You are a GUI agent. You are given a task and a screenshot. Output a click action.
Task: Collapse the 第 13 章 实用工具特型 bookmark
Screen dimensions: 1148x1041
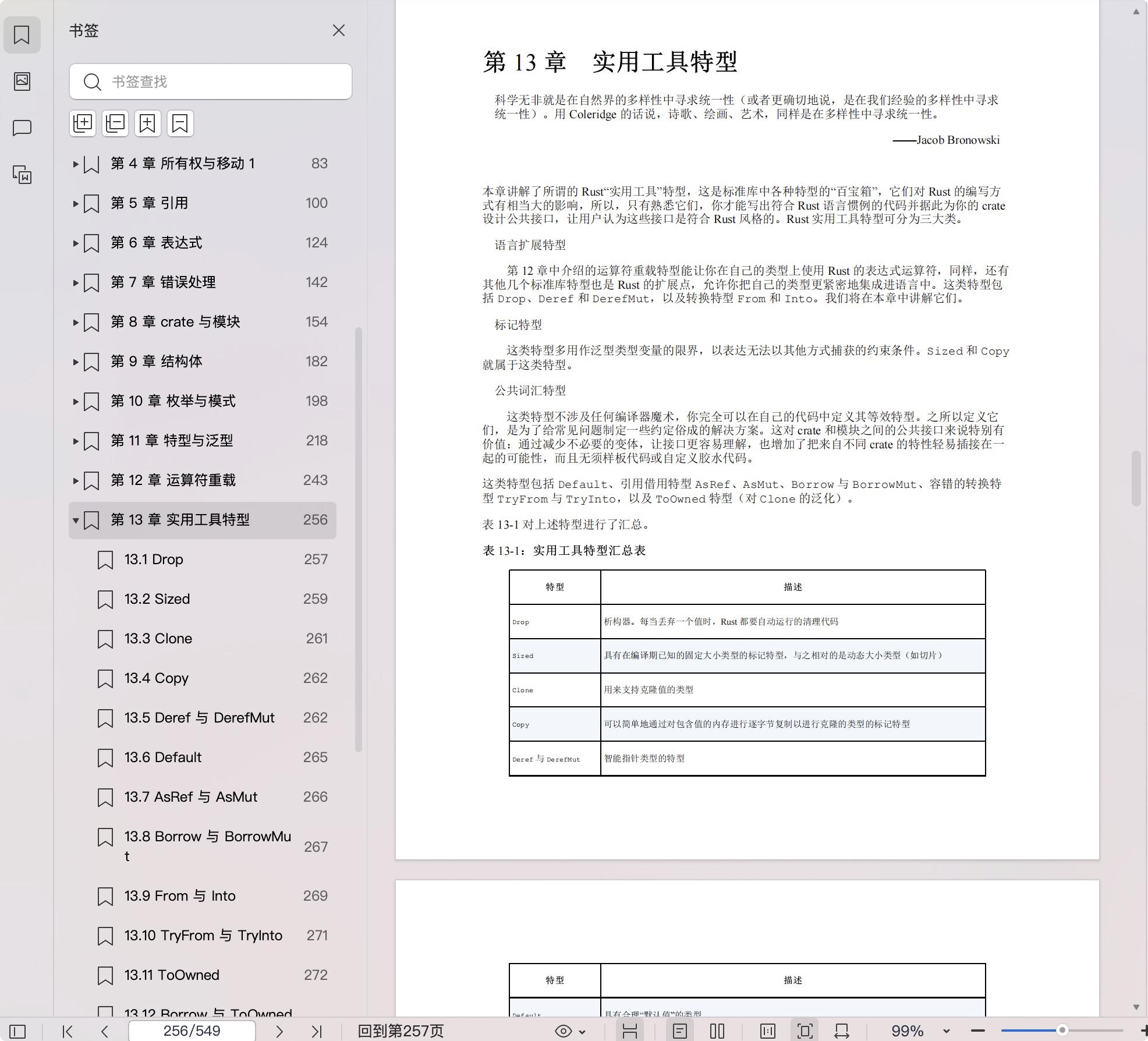[76, 520]
